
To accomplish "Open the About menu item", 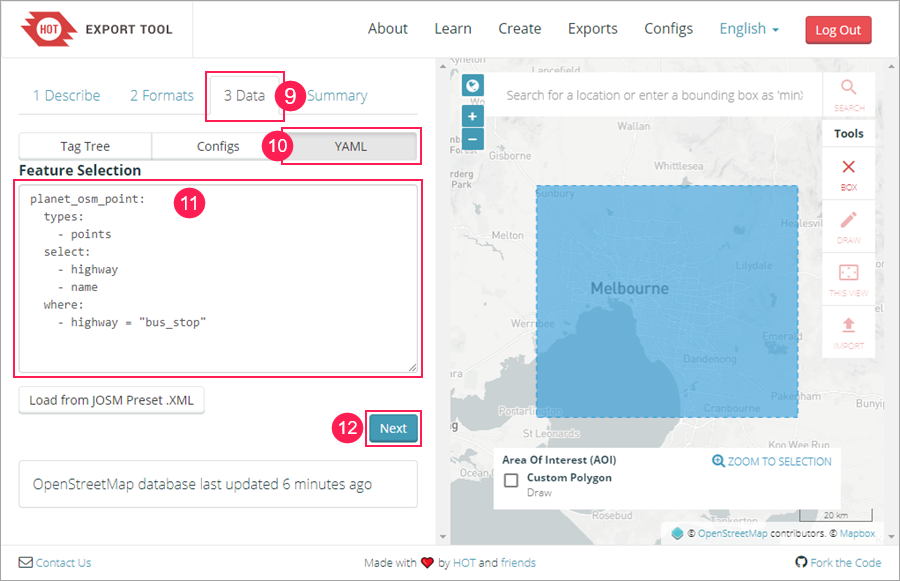I will pos(388,29).
